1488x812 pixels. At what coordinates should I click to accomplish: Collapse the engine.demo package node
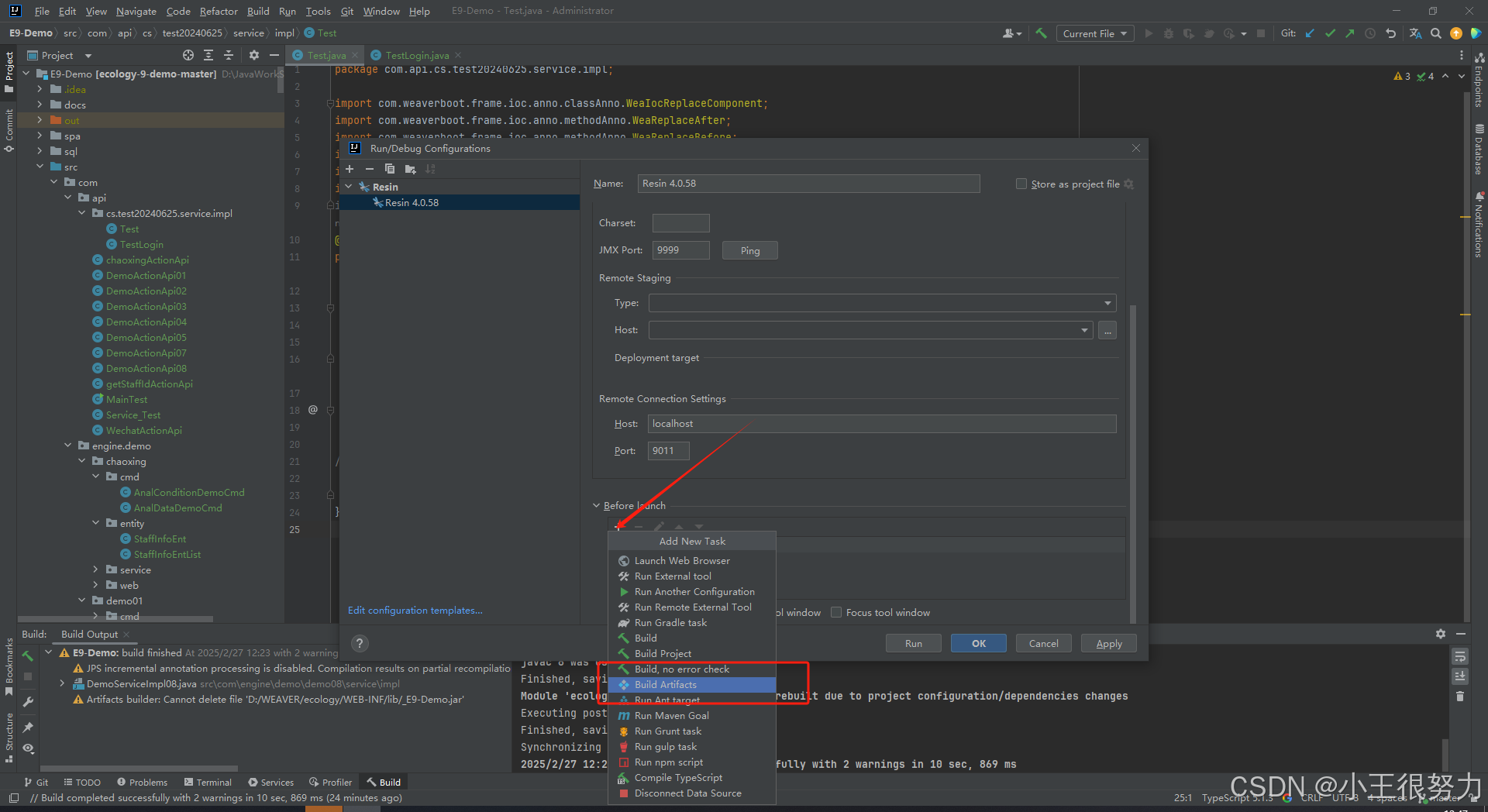point(68,446)
